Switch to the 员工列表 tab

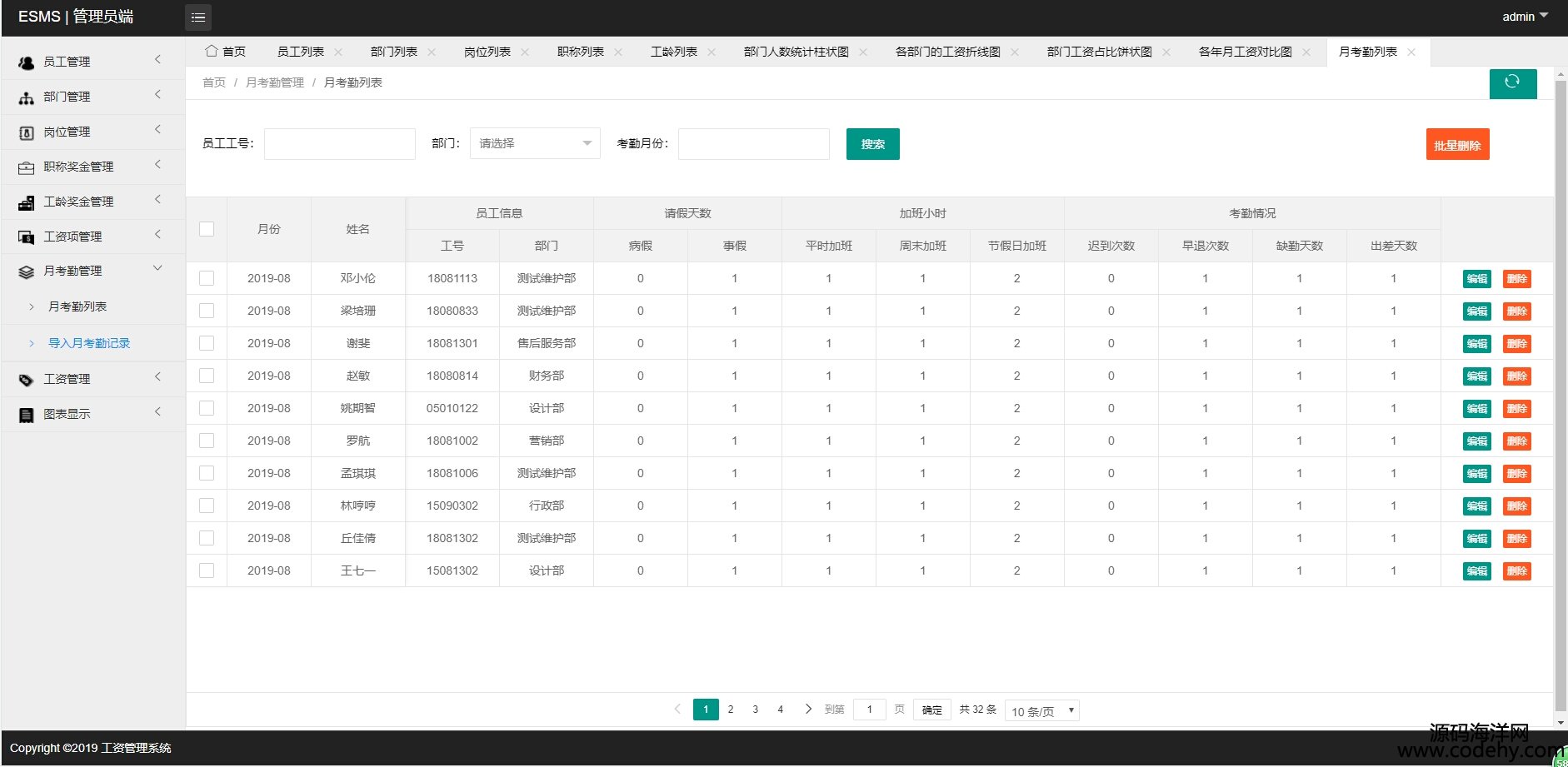(301, 52)
